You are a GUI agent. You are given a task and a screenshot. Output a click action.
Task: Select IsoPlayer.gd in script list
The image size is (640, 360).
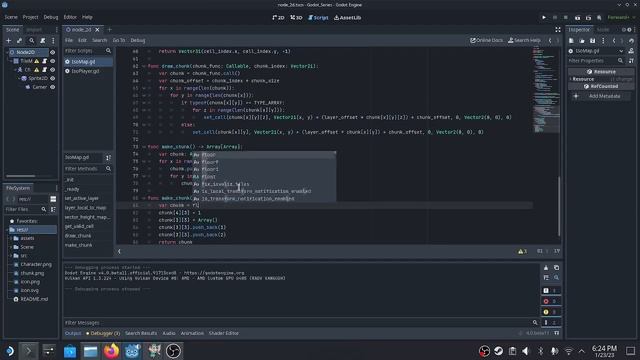coord(85,71)
